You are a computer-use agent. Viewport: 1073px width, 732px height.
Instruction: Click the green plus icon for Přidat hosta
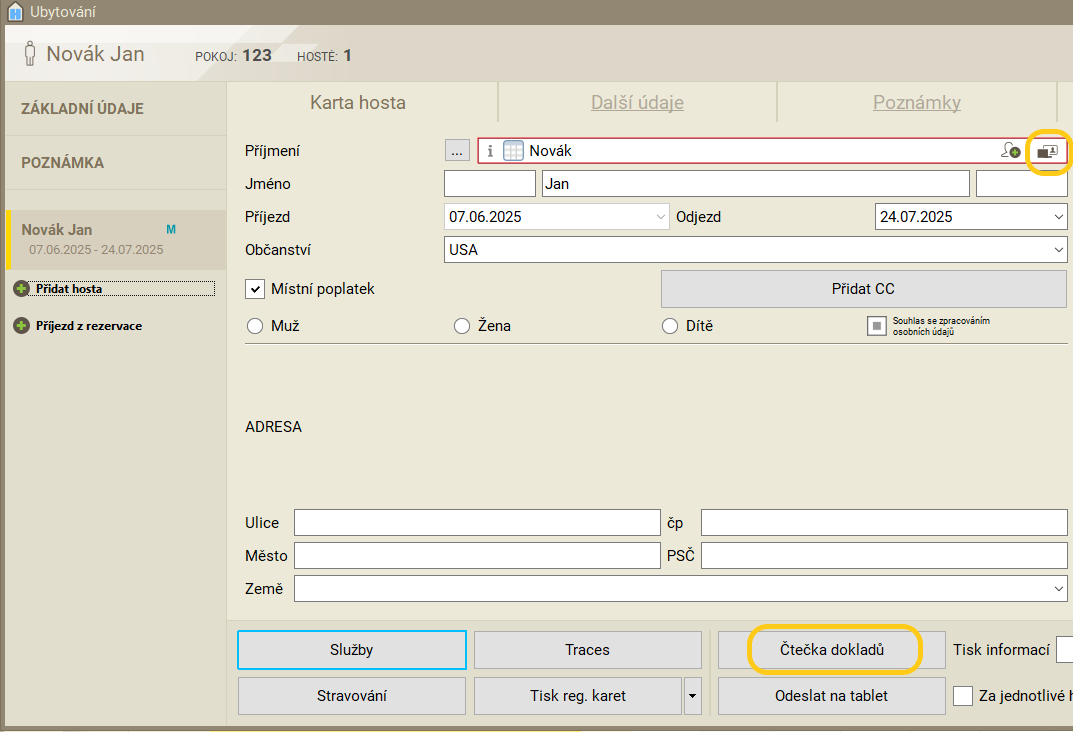click(21, 289)
